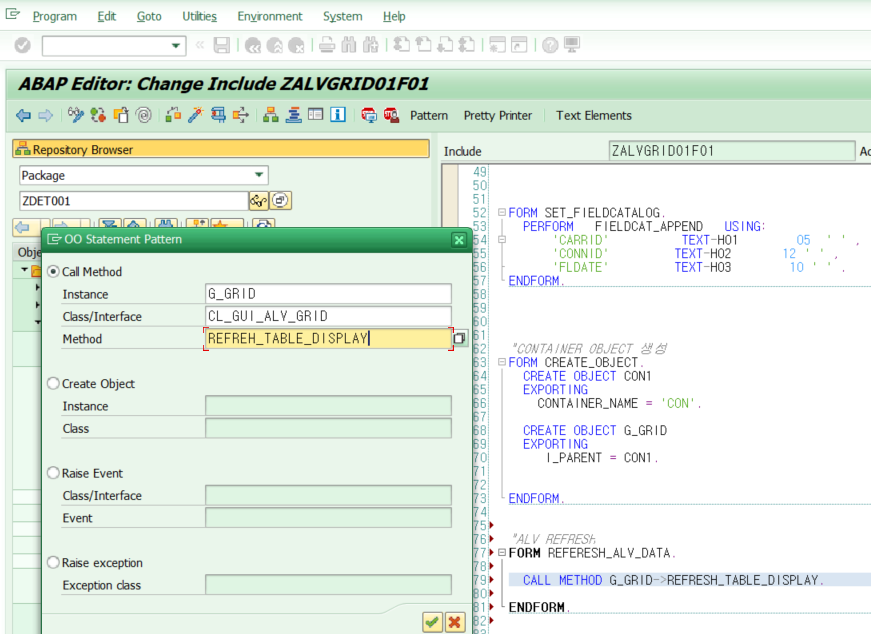Open the Package object type dropdown
871x634 pixels.
tap(259, 175)
